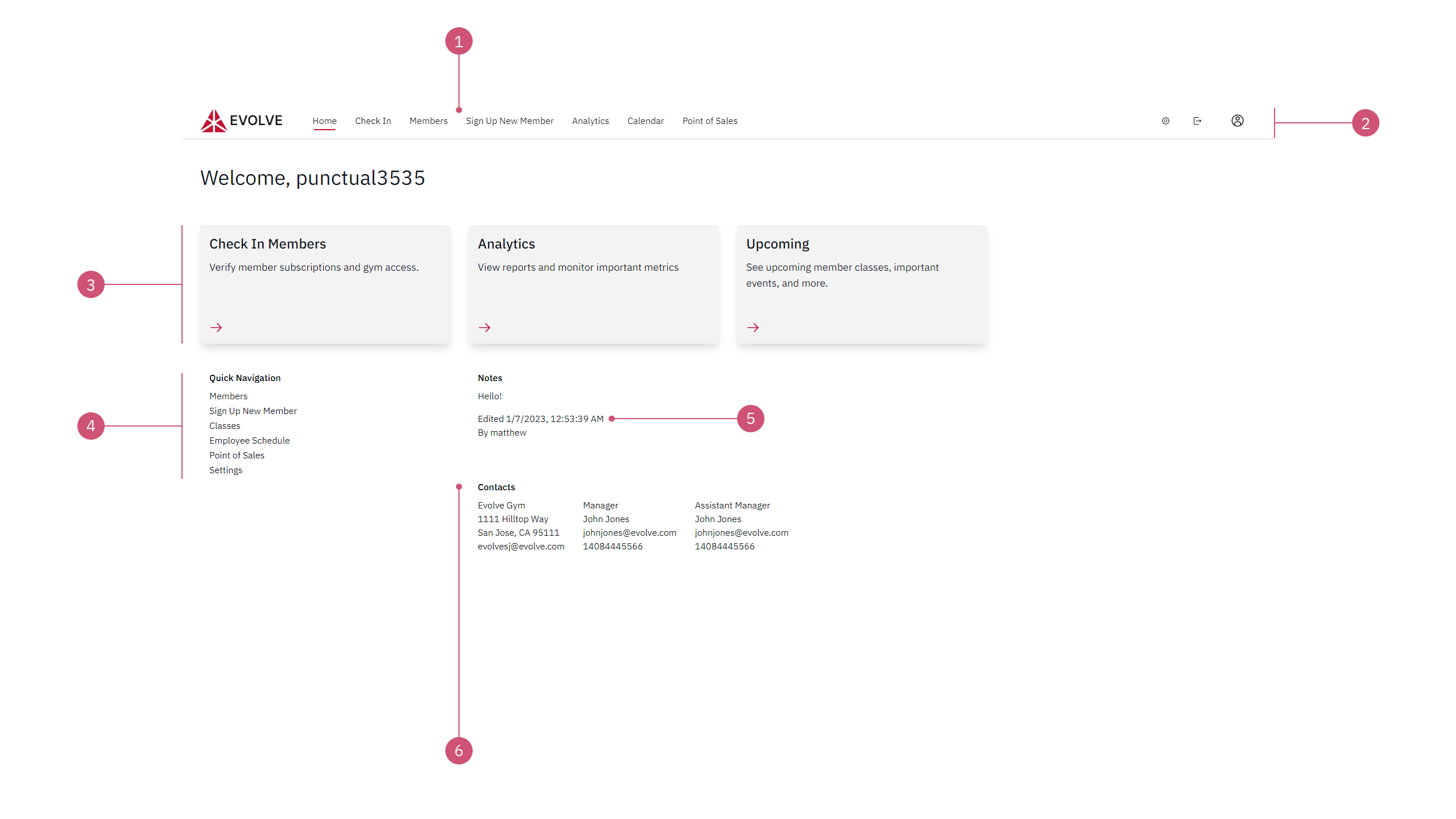Click the Point of Sales quick navigation link
Viewport: 1456px width, 819px height.
point(236,454)
